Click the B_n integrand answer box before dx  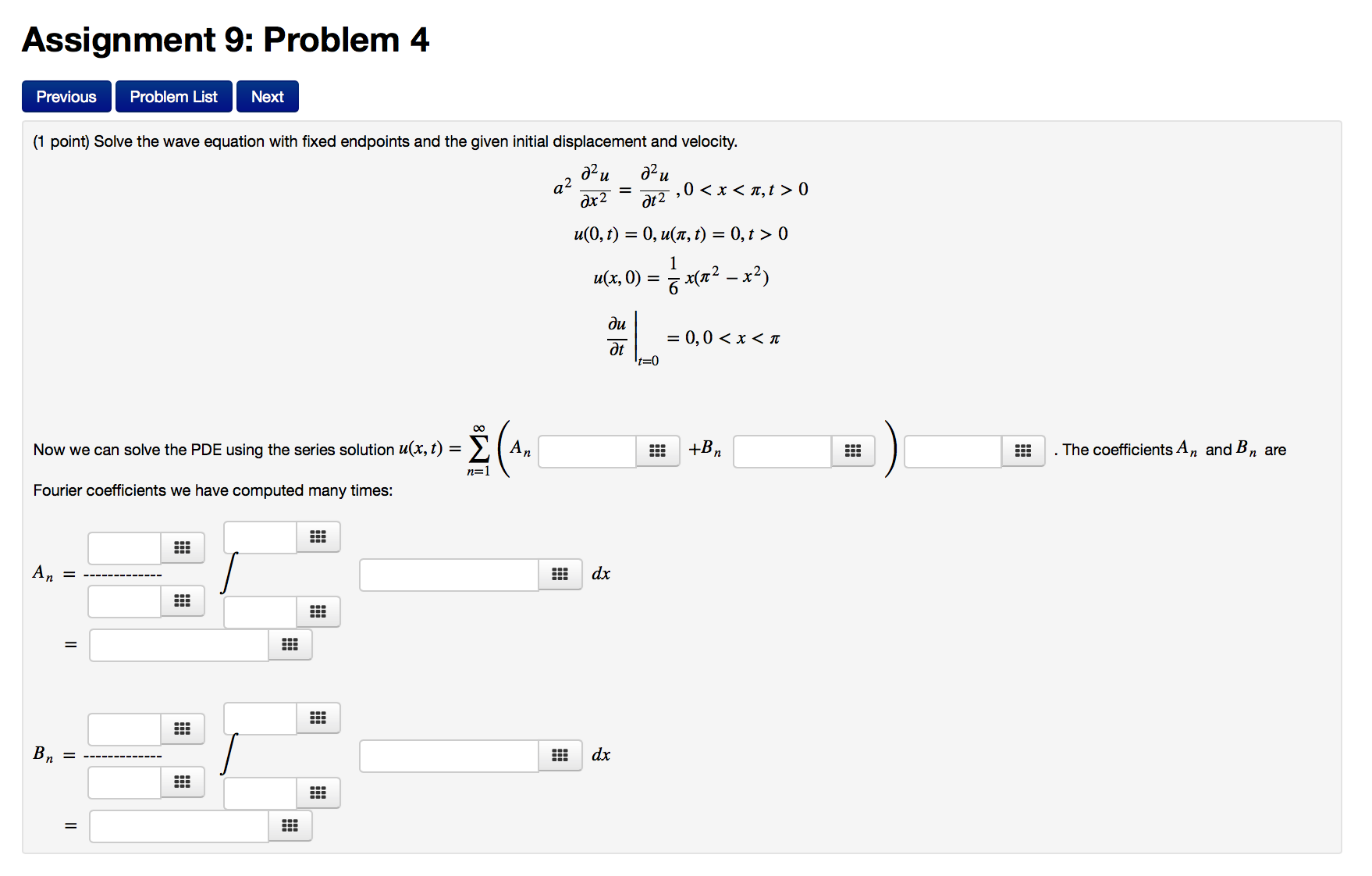click(x=447, y=755)
